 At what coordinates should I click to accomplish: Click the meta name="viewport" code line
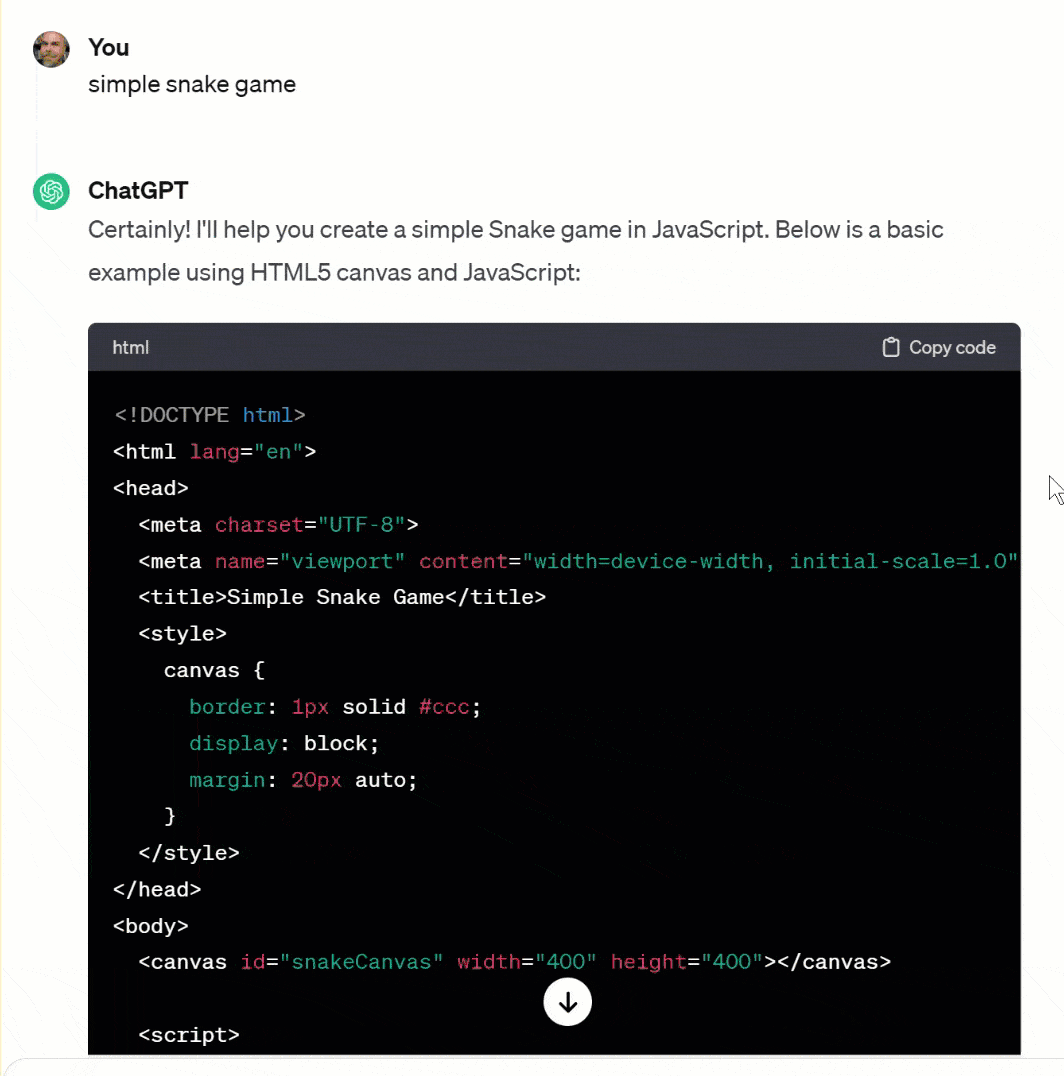click(578, 561)
